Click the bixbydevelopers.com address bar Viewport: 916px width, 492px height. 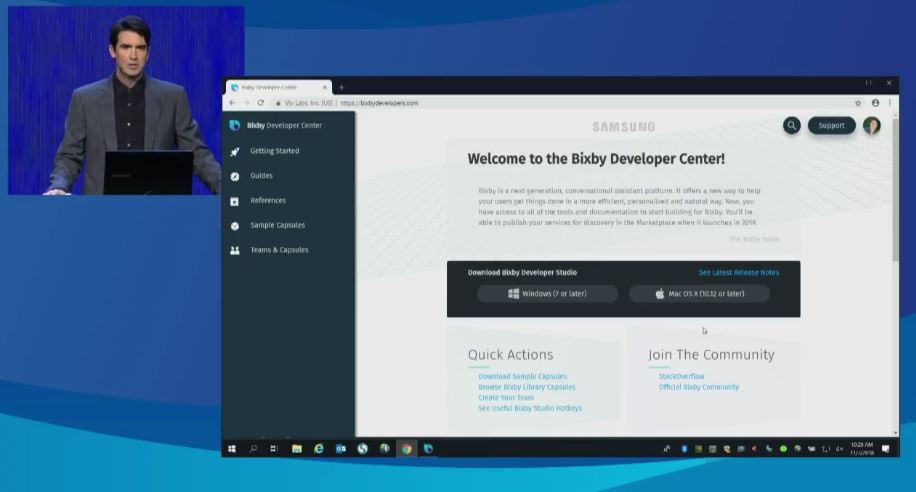pyautogui.click(x=561, y=103)
